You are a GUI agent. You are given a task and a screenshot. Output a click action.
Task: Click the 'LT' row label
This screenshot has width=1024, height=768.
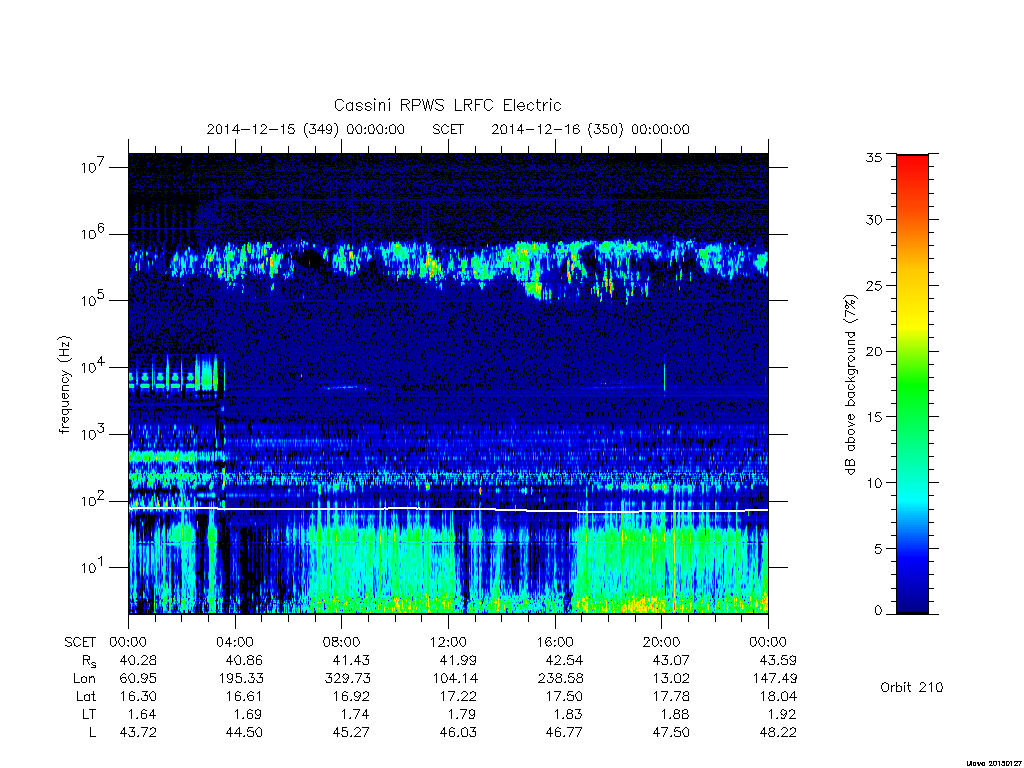pos(89,714)
